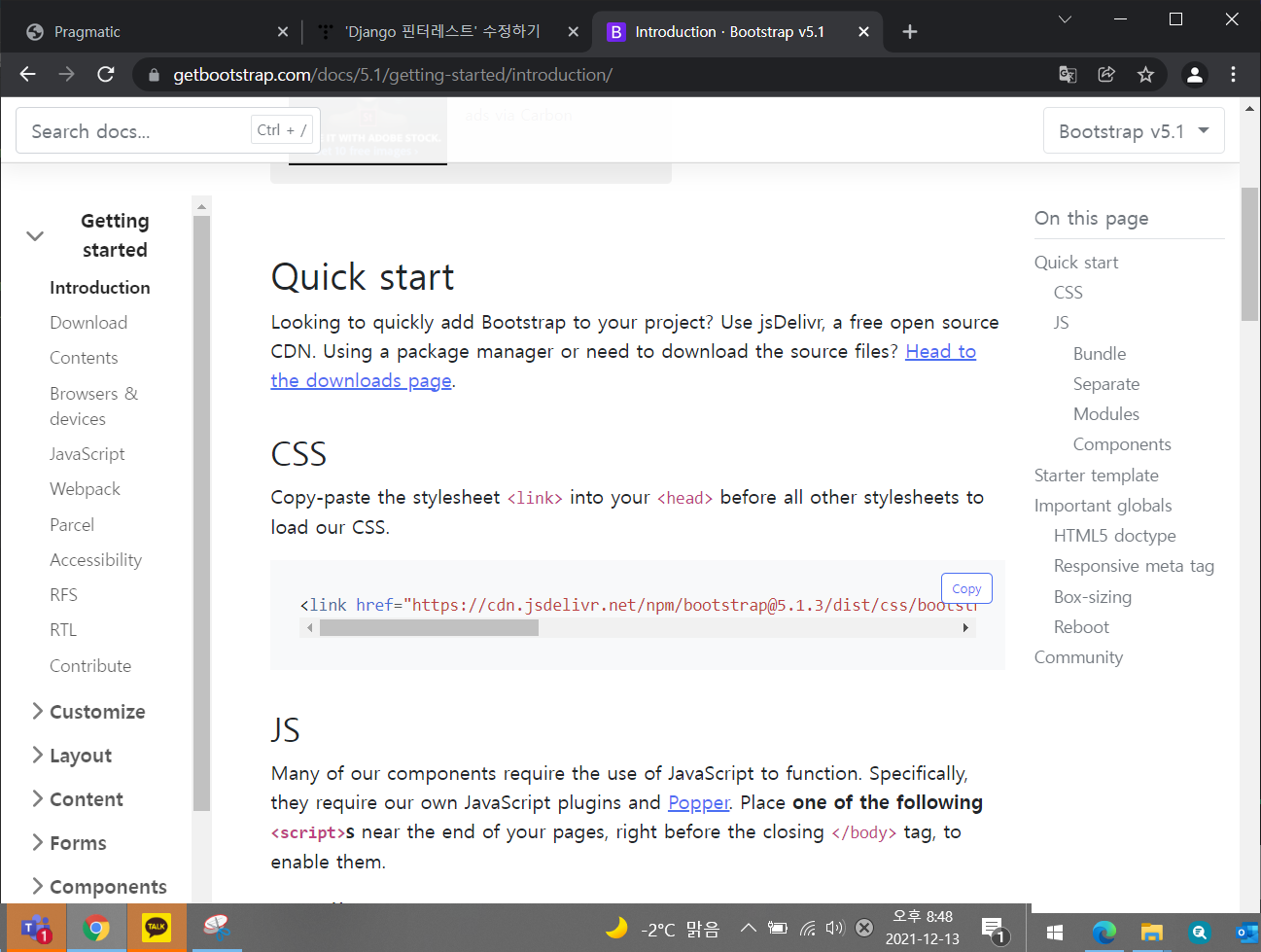Jump to Community section
The image size is (1261, 952).
pyautogui.click(x=1078, y=657)
